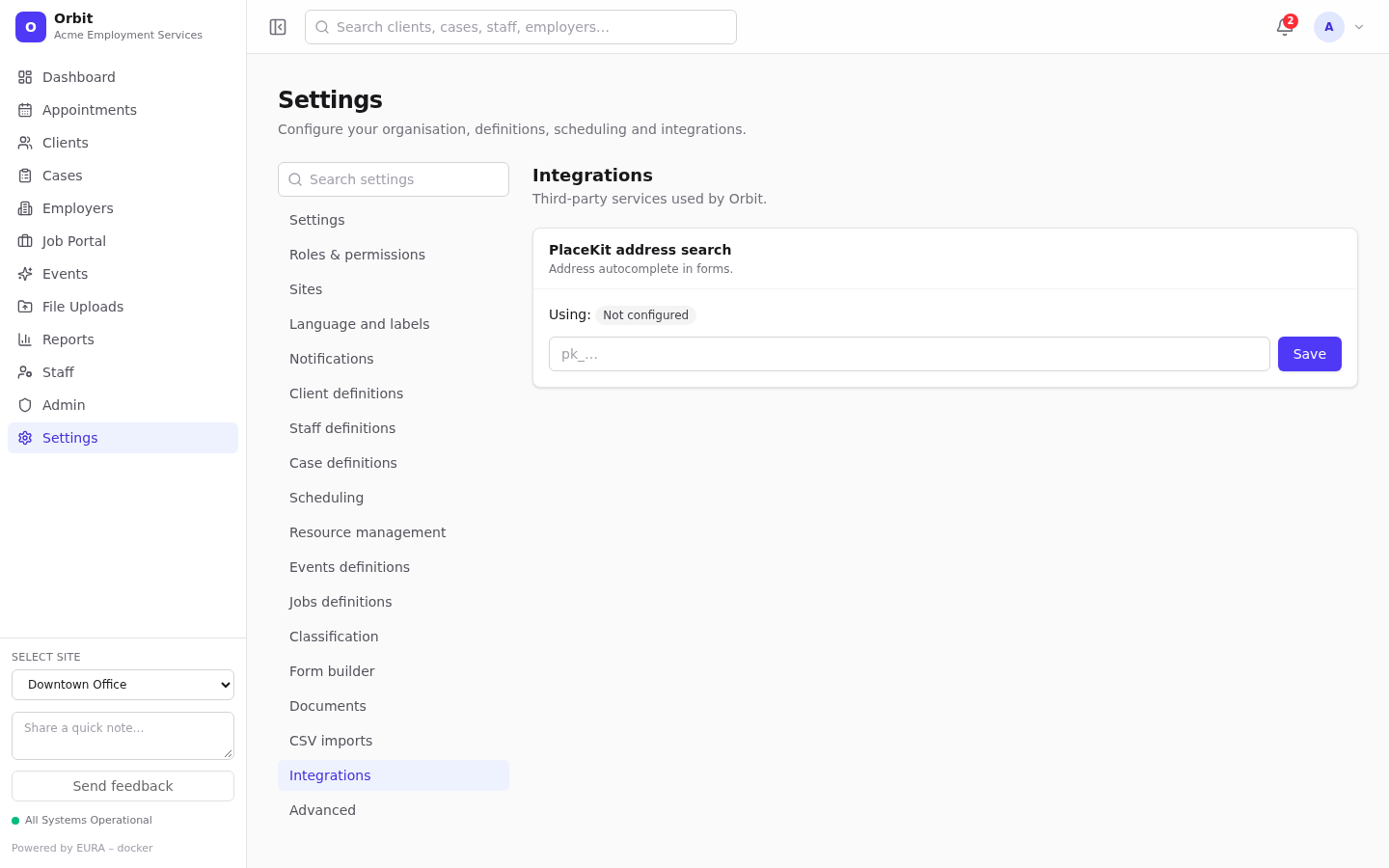
Task: Open the Select Site dropdown
Action: click(x=123, y=685)
